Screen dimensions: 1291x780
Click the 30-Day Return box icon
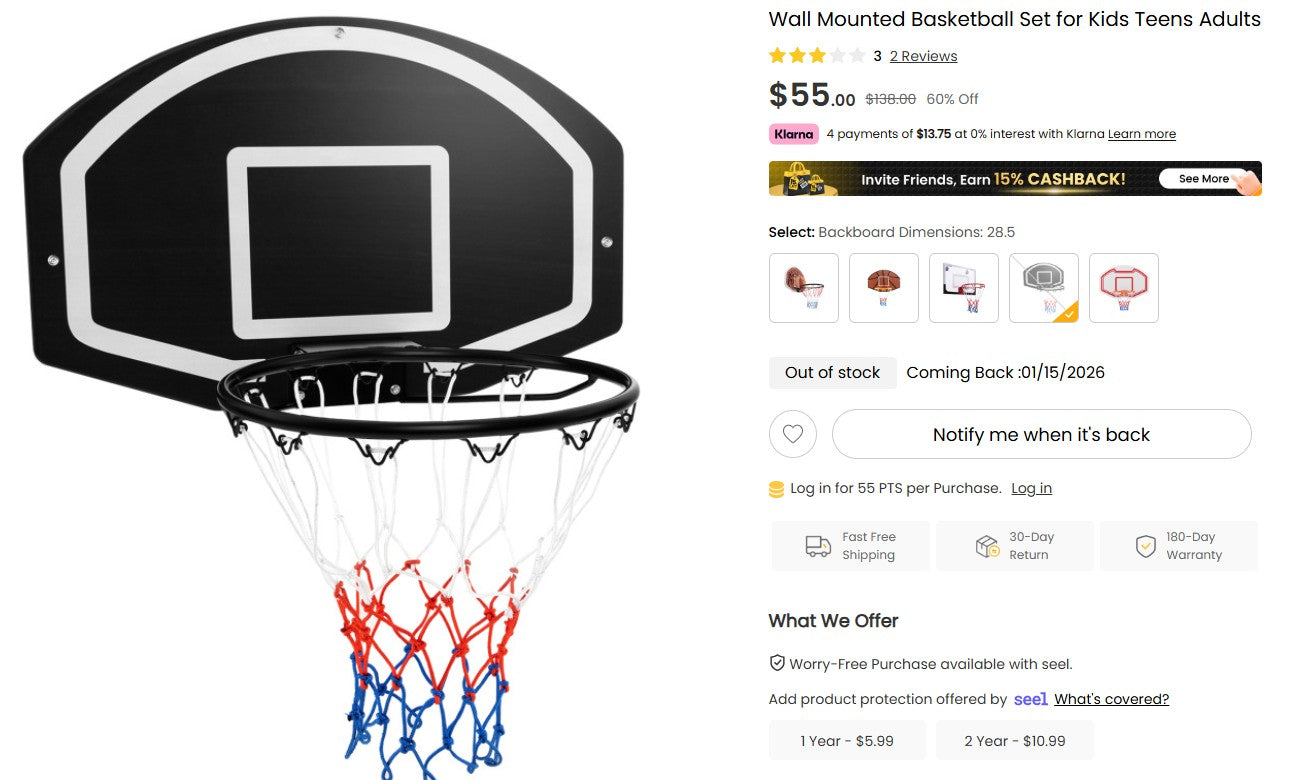pyautogui.click(x=987, y=546)
